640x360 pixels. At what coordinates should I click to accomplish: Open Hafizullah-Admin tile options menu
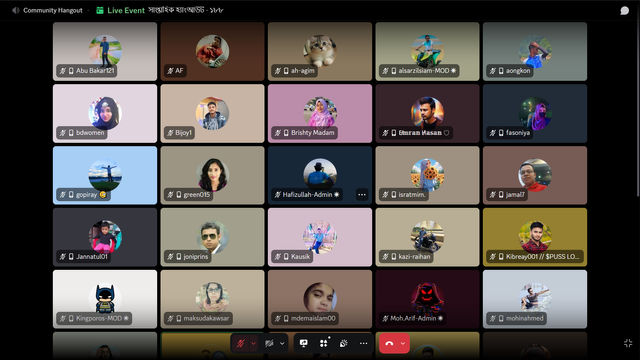[x=362, y=195]
